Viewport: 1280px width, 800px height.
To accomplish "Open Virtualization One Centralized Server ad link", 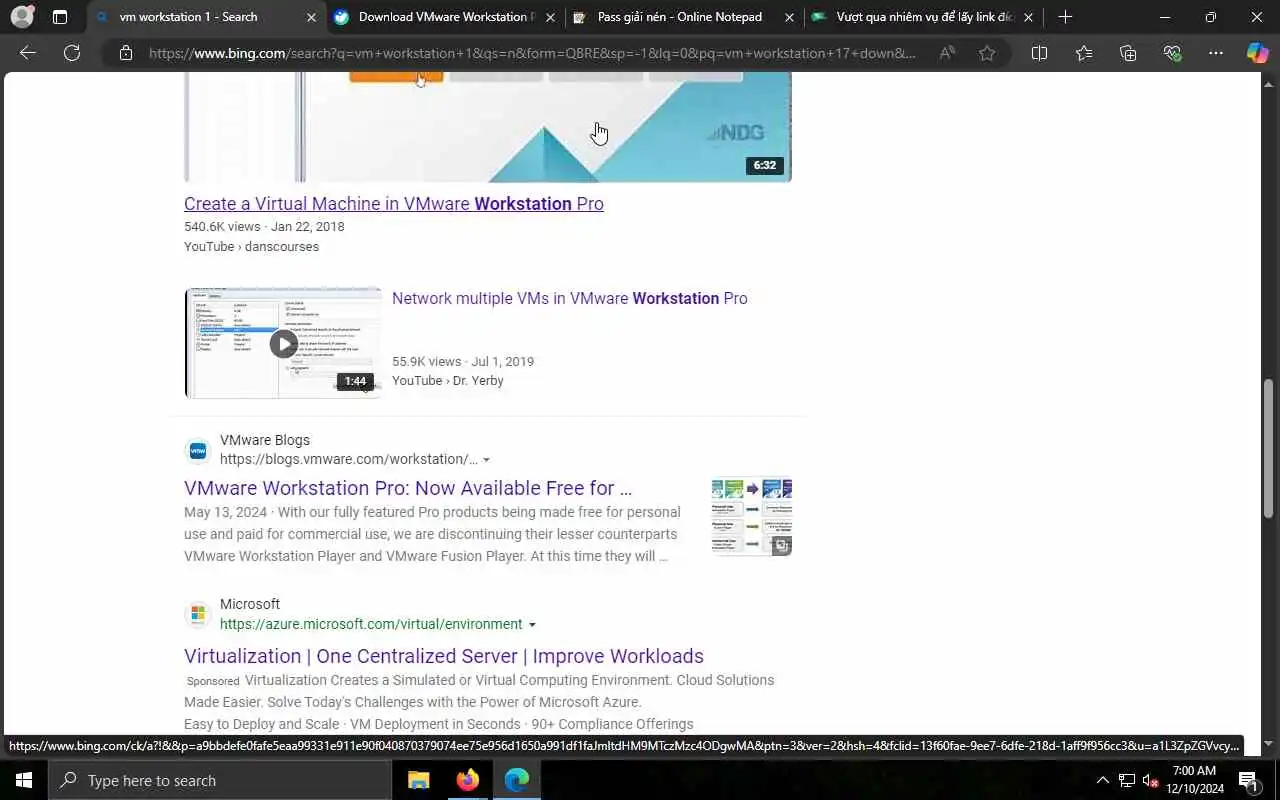I will (444, 656).
